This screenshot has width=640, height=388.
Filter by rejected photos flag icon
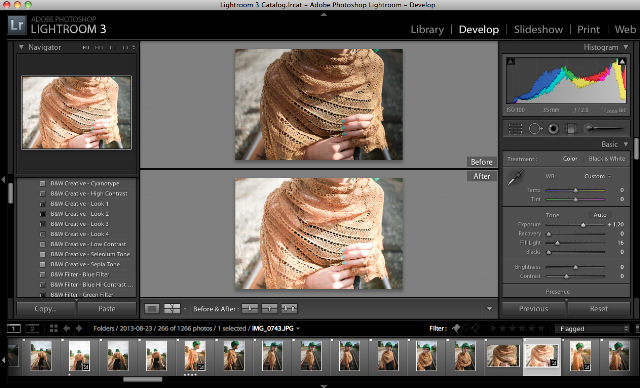475,328
